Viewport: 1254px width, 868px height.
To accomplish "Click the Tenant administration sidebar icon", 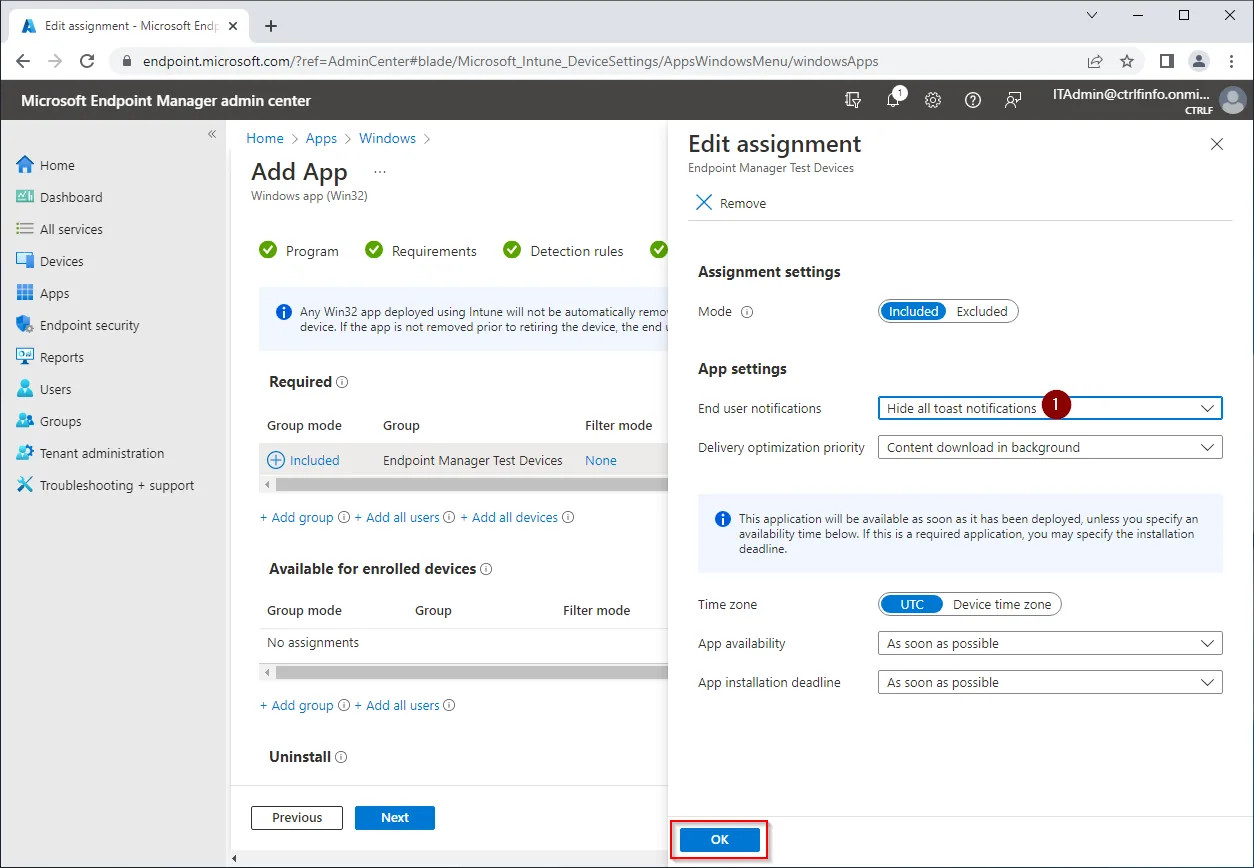I will [x=25, y=453].
